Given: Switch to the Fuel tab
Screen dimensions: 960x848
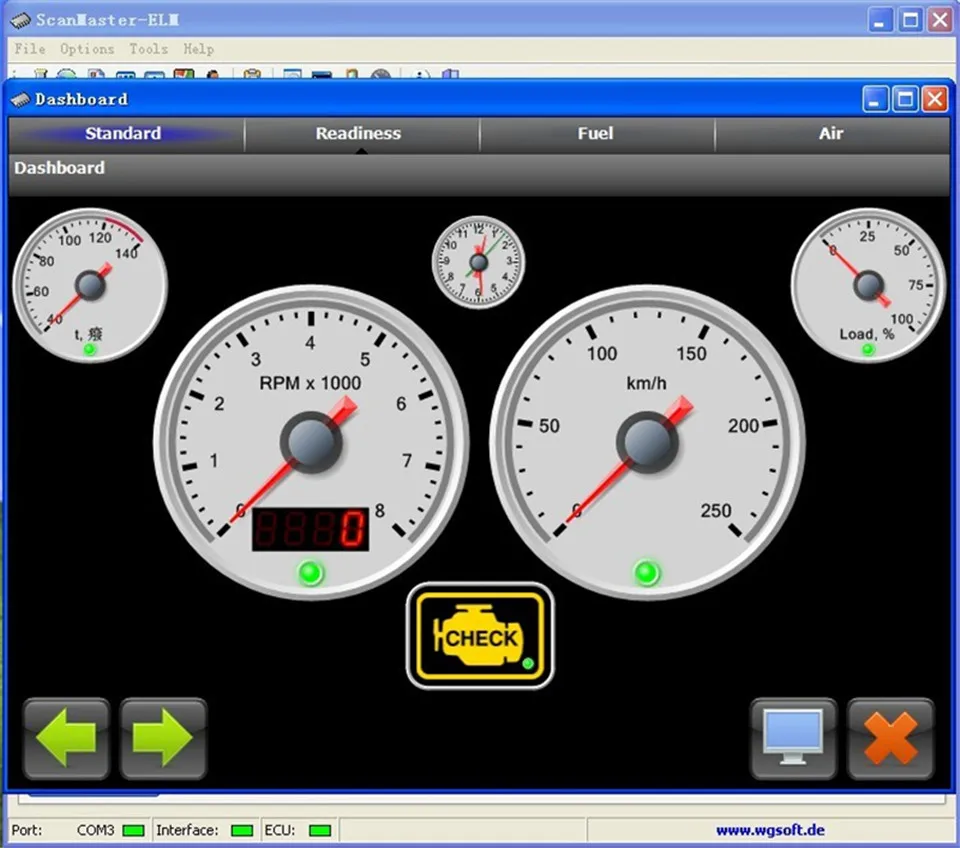Looking at the screenshot, I should coord(595,133).
